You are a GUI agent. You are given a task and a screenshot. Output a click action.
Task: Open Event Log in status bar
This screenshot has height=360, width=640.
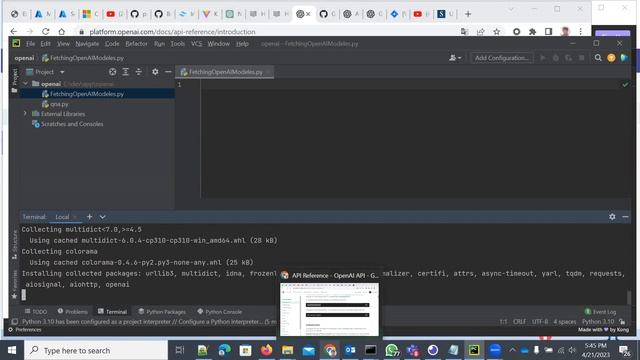(600, 312)
